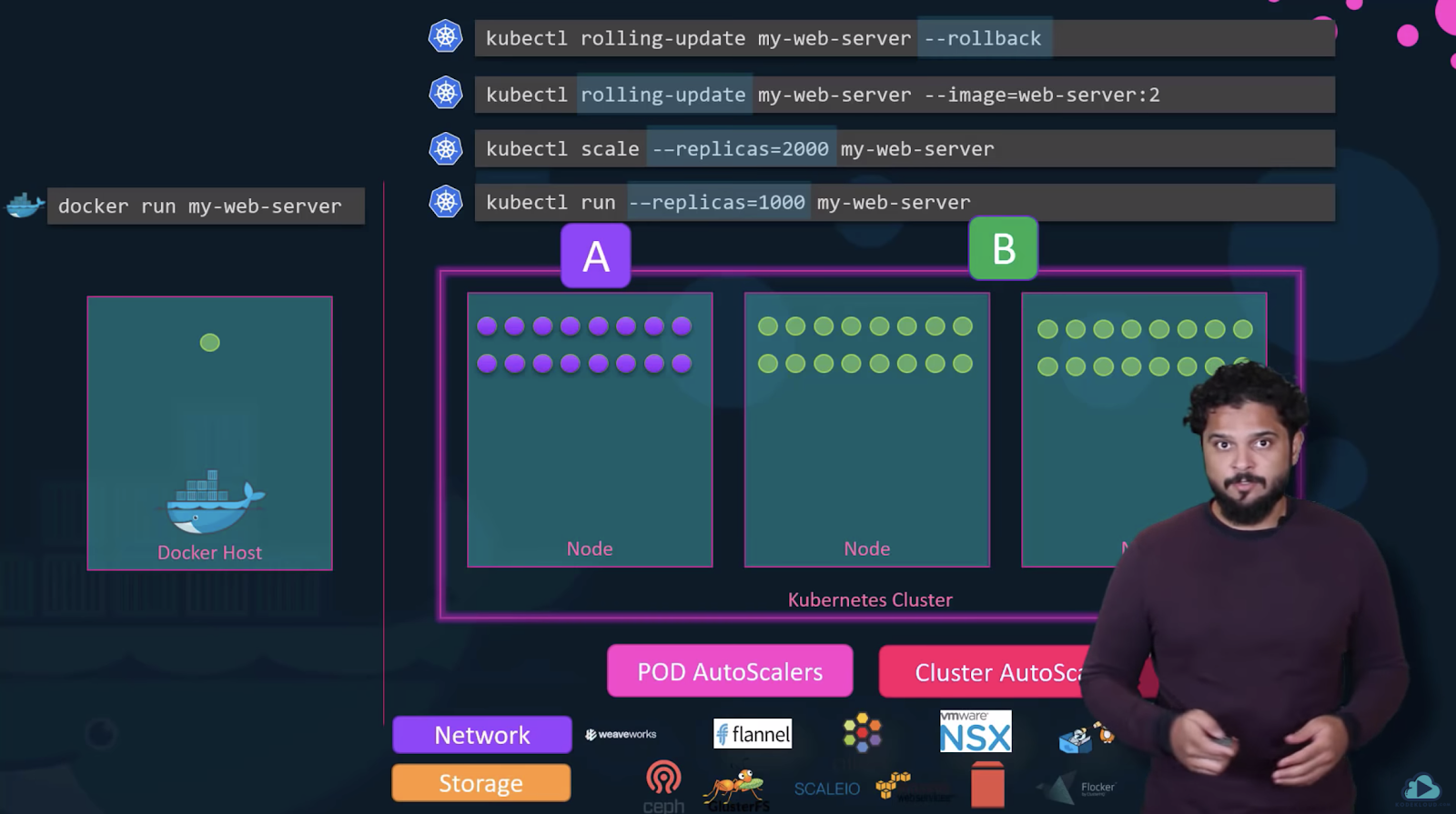This screenshot has width=1456, height=814.
Task: Click the colorful hexagon cluster logo
Action: (x=862, y=732)
